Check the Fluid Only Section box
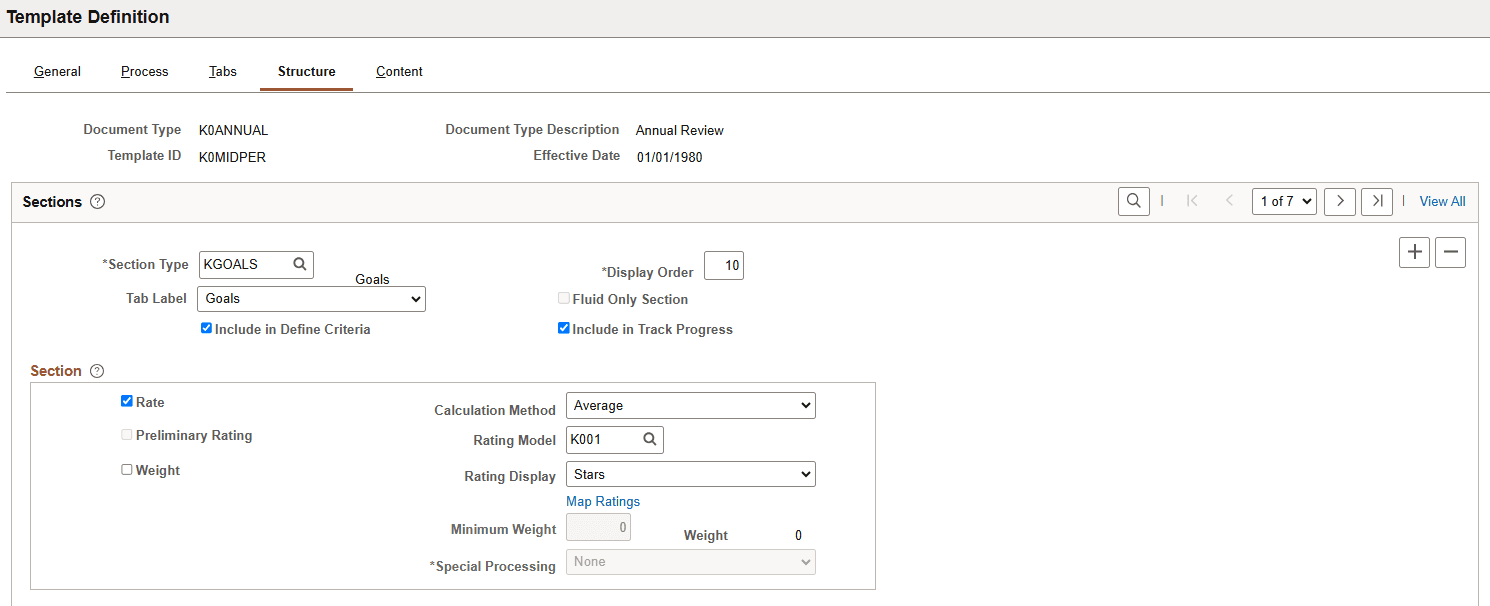The width and height of the screenshot is (1490, 606). [x=563, y=298]
